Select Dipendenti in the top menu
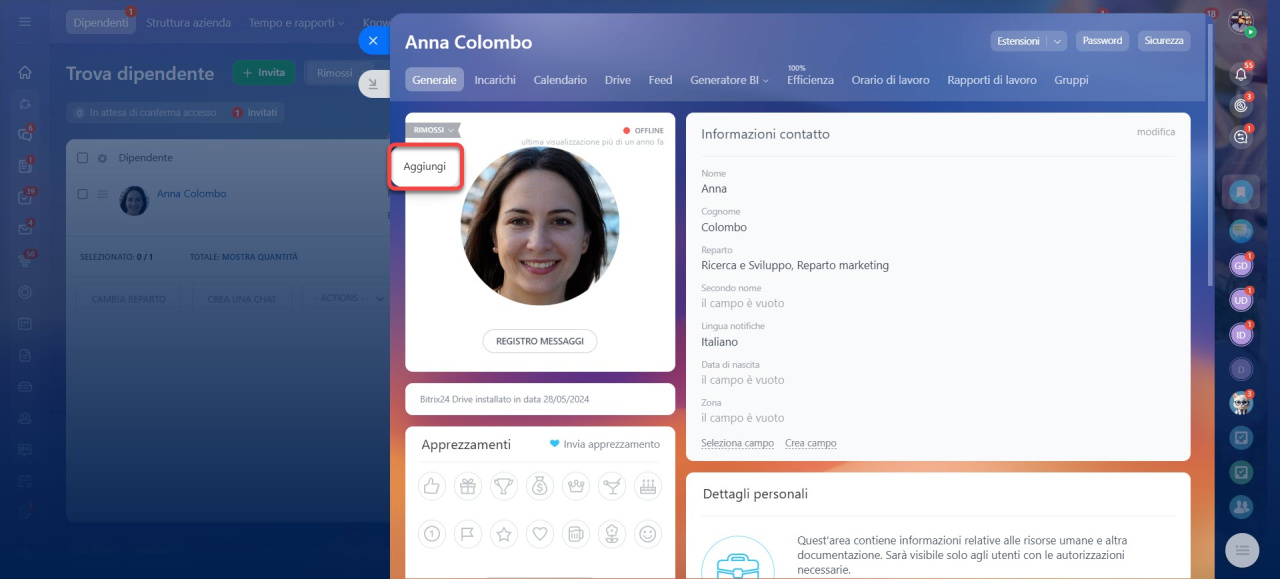1280x579 pixels. coord(101,22)
